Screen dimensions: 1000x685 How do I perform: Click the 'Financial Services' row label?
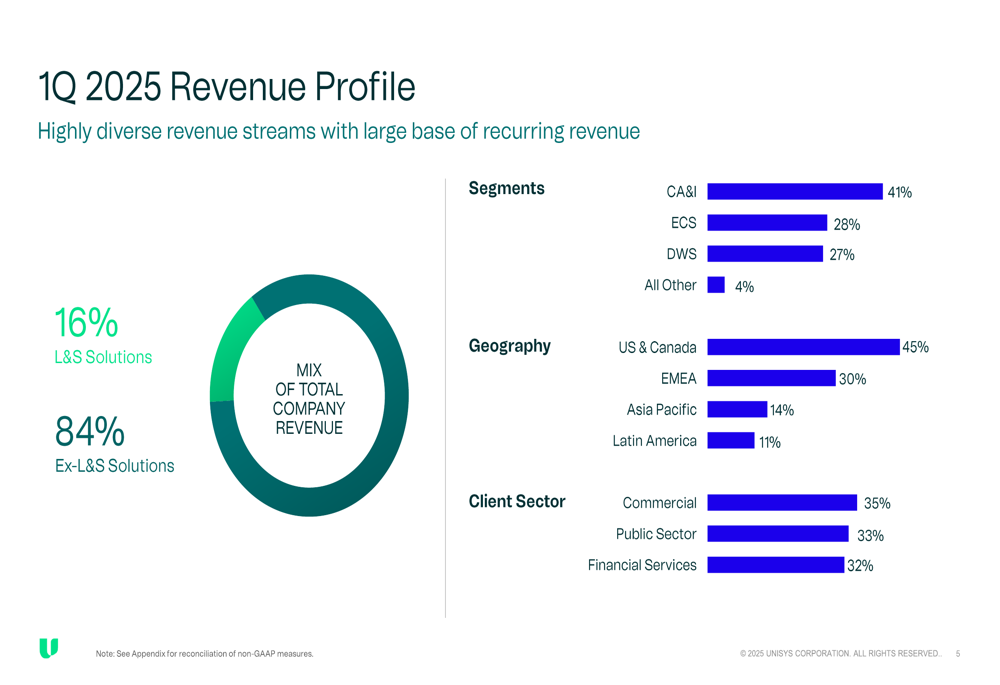click(642, 565)
